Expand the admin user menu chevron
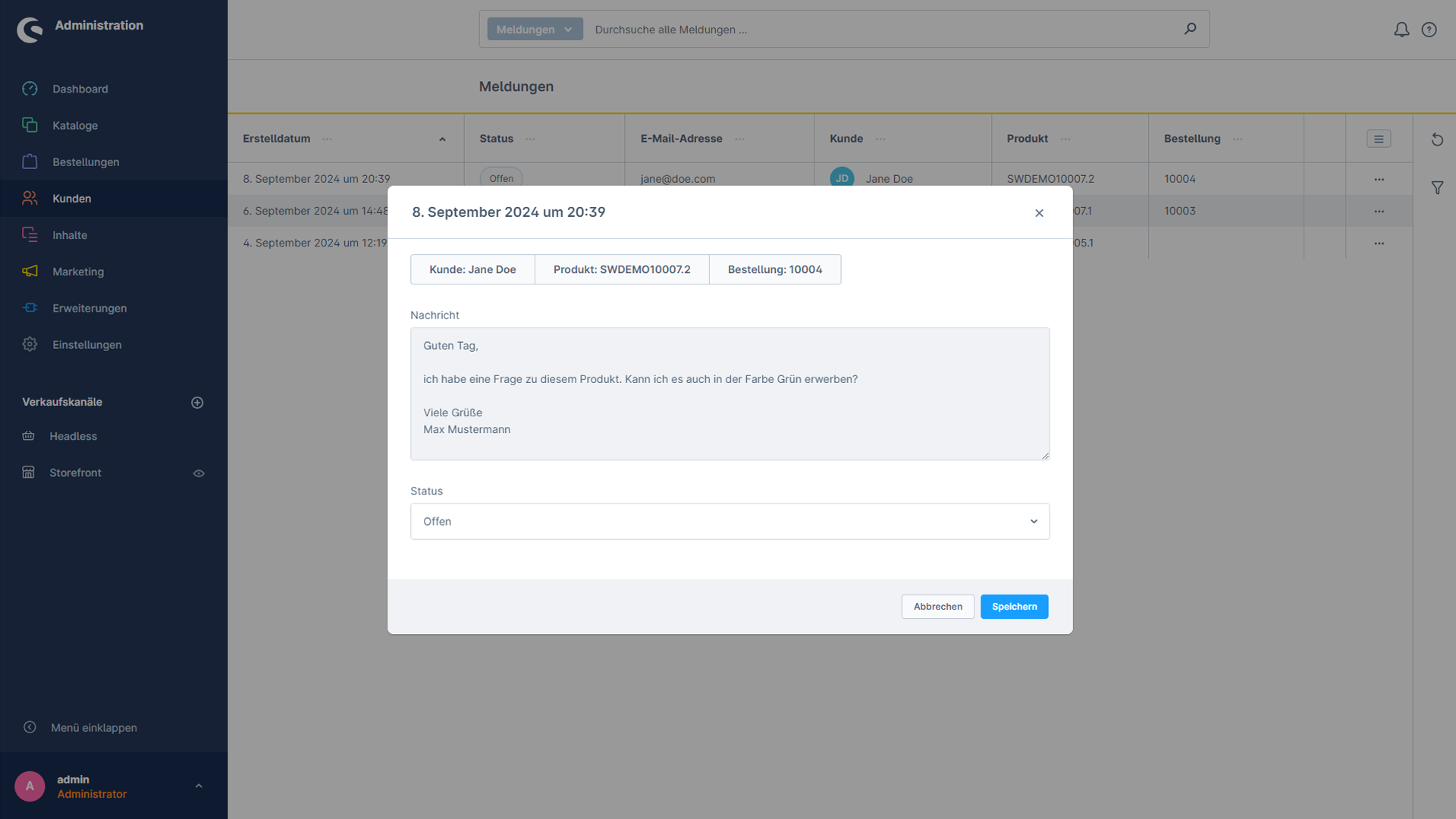1456x819 pixels. coord(199,786)
